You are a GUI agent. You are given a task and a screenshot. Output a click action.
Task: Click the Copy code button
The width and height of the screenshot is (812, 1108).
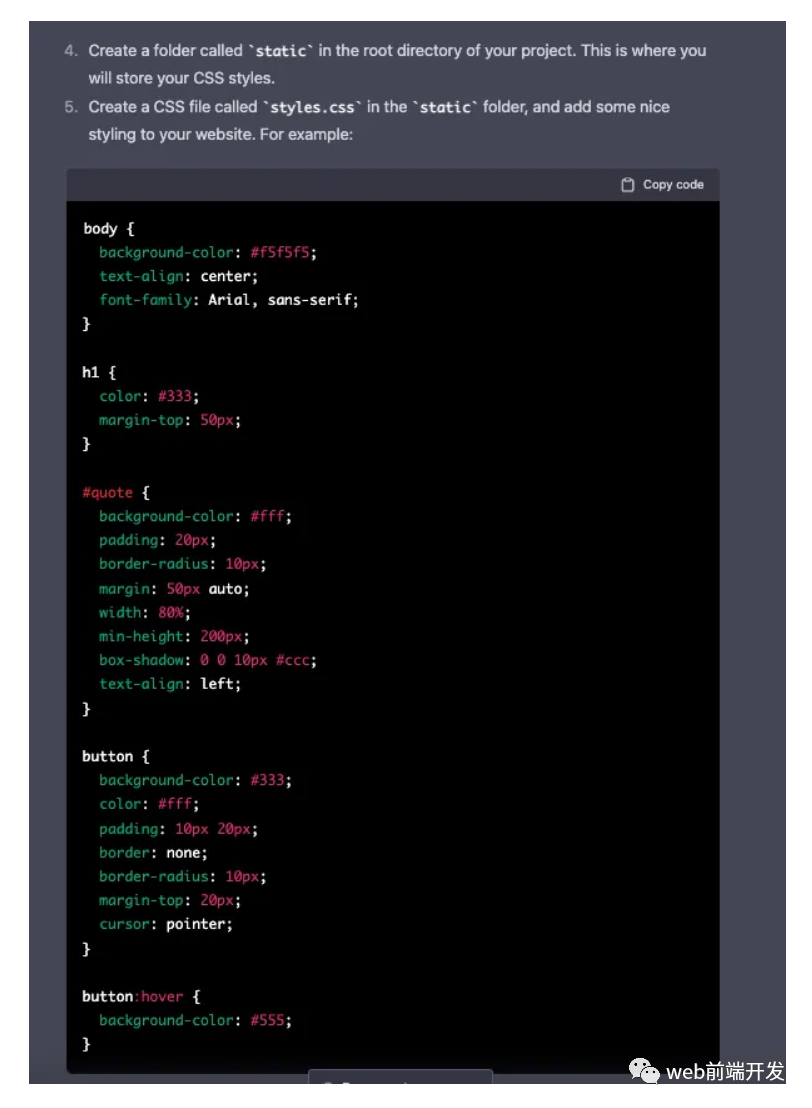click(662, 184)
